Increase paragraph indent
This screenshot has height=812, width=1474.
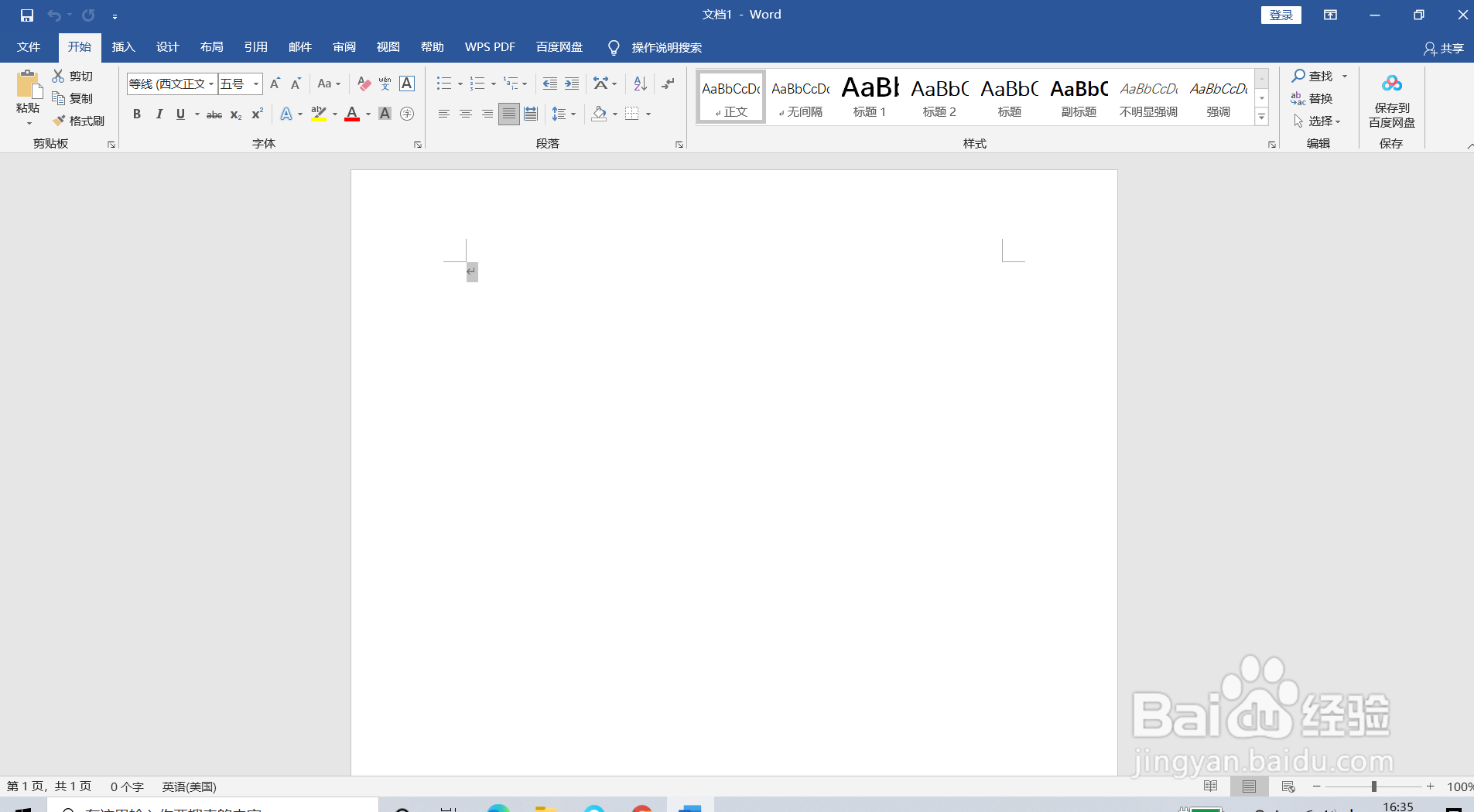572,84
